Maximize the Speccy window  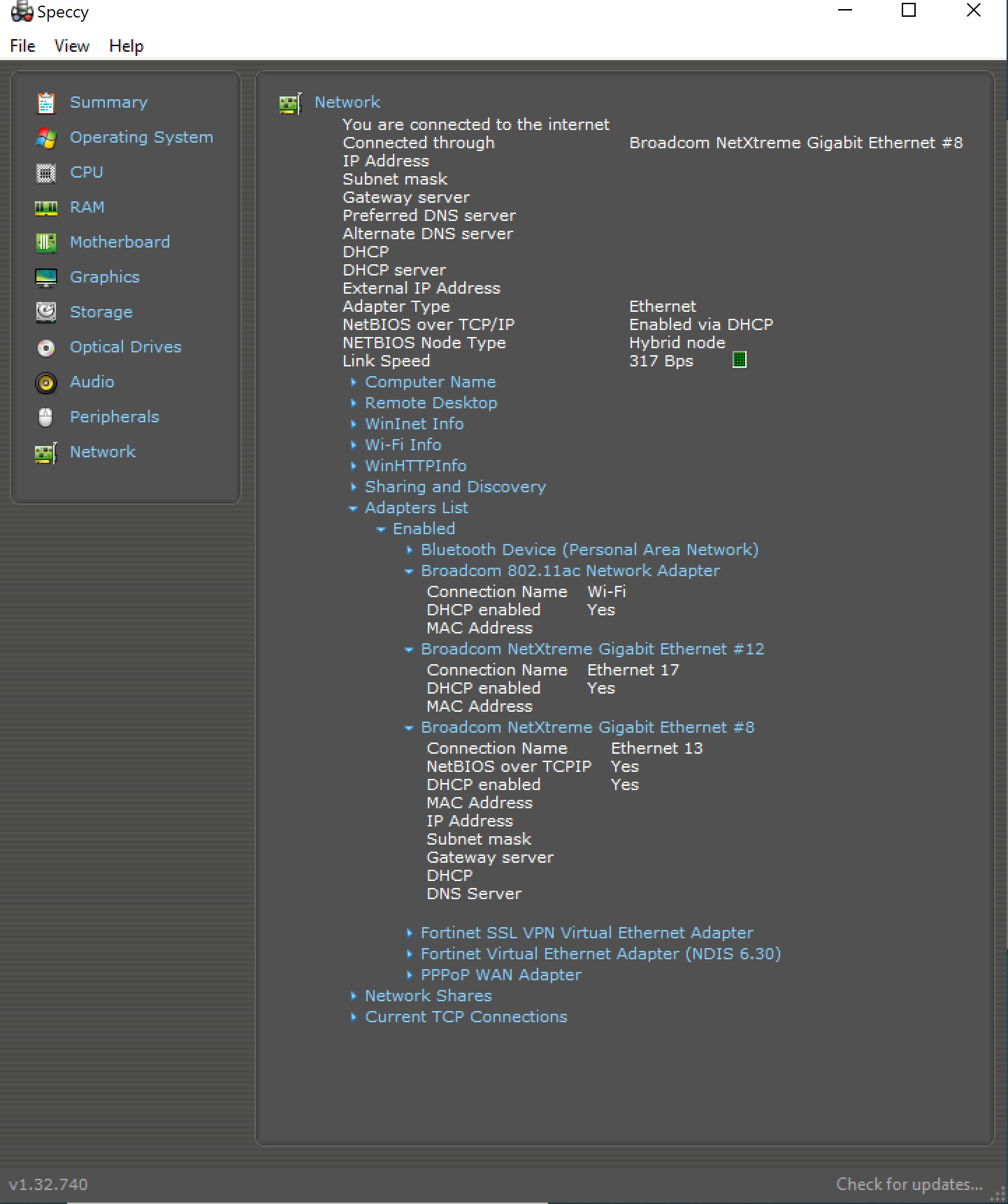click(909, 10)
